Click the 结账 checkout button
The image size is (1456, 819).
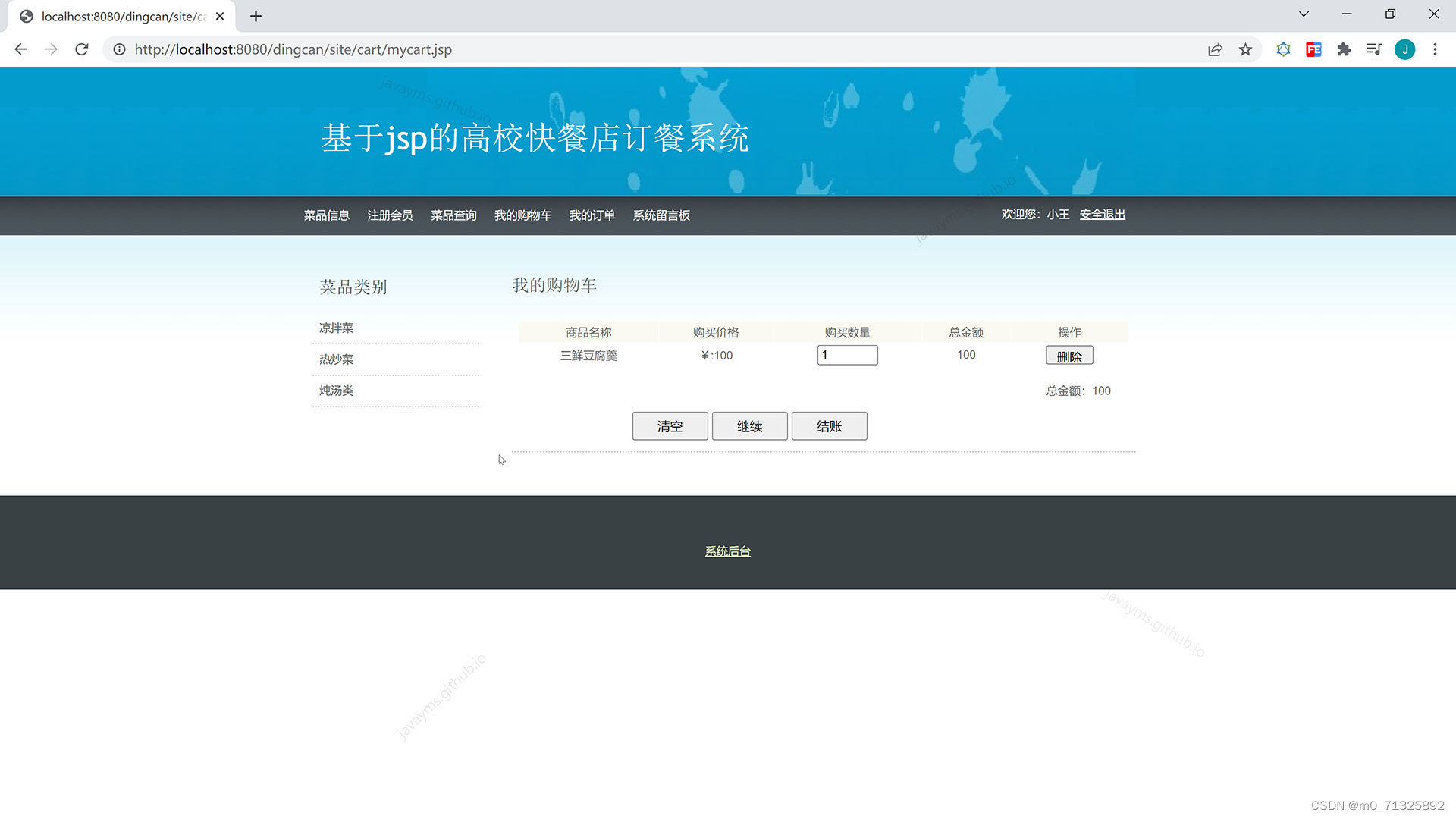829,425
